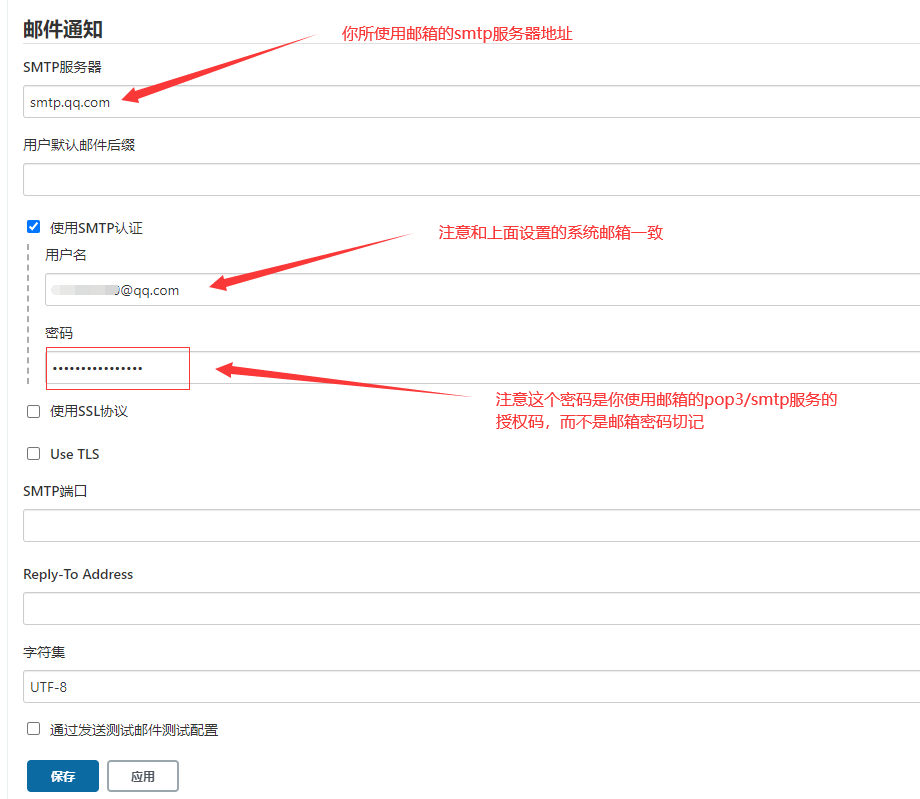Click into the SMTP端口 input field
920x799 pixels.
pyautogui.click(x=470, y=526)
